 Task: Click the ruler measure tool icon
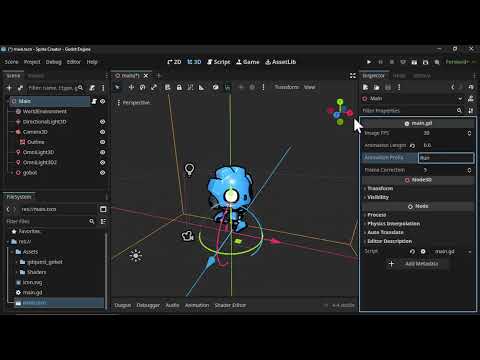(x=202, y=87)
